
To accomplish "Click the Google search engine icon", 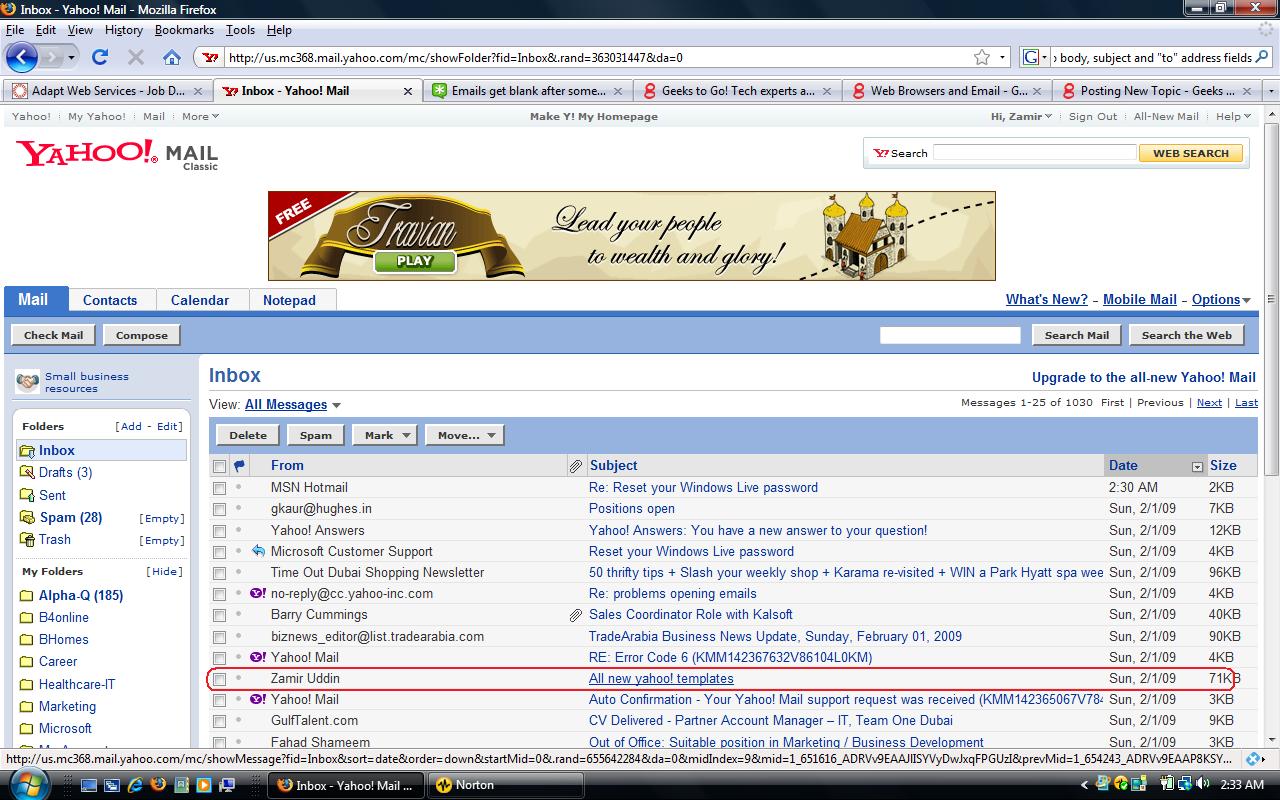I will [x=1030, y=58].
